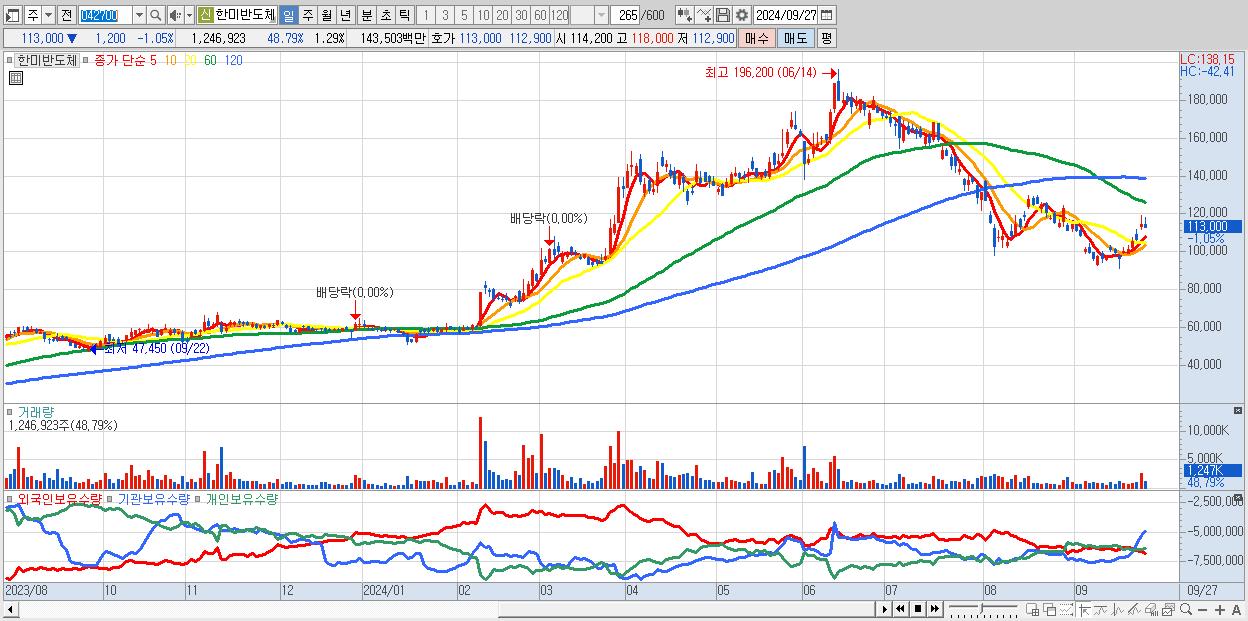Image resolution: width=1248 pixels, height=621 pixels.
Task: Select the 주 (weekly) period toggle
Action: 307,15
